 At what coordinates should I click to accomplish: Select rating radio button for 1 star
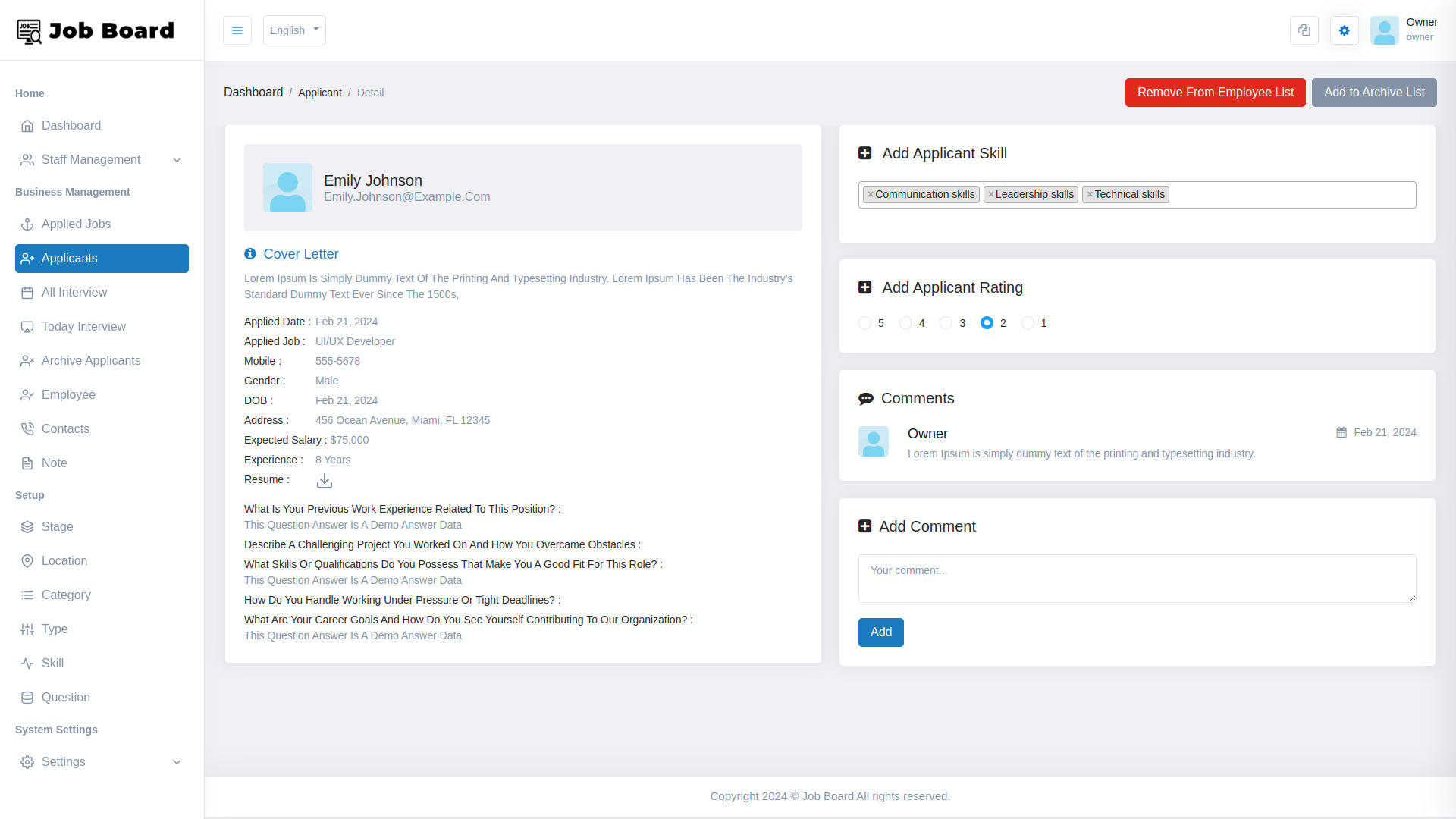click(x=1028, y=322)
